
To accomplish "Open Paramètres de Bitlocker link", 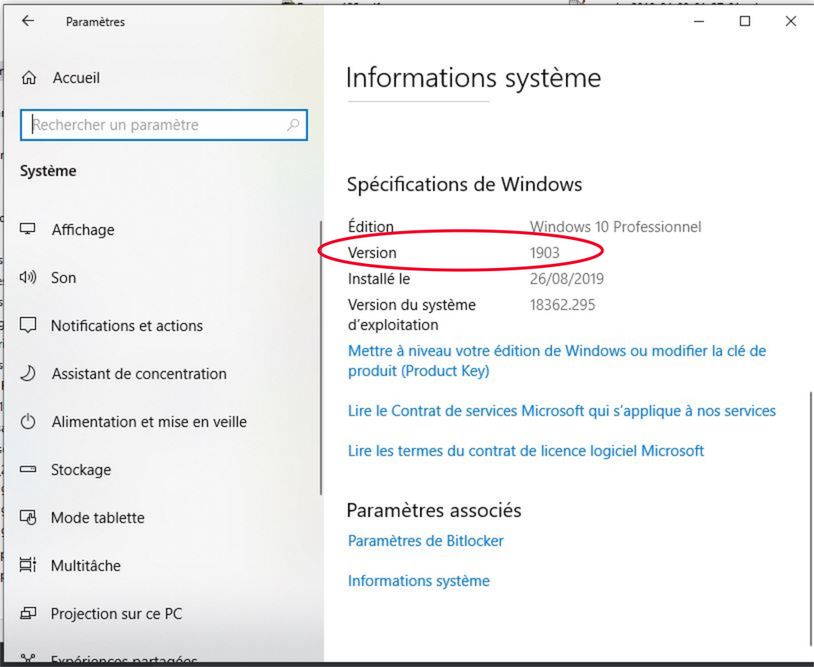I will click(x=425, y=541).
